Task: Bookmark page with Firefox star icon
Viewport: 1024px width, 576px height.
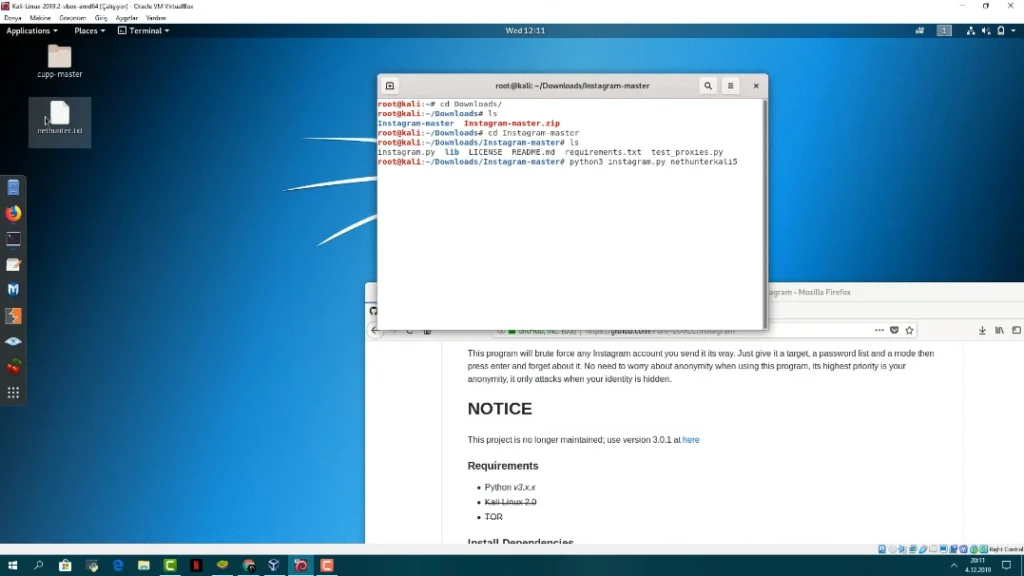Action: (909, 330)
